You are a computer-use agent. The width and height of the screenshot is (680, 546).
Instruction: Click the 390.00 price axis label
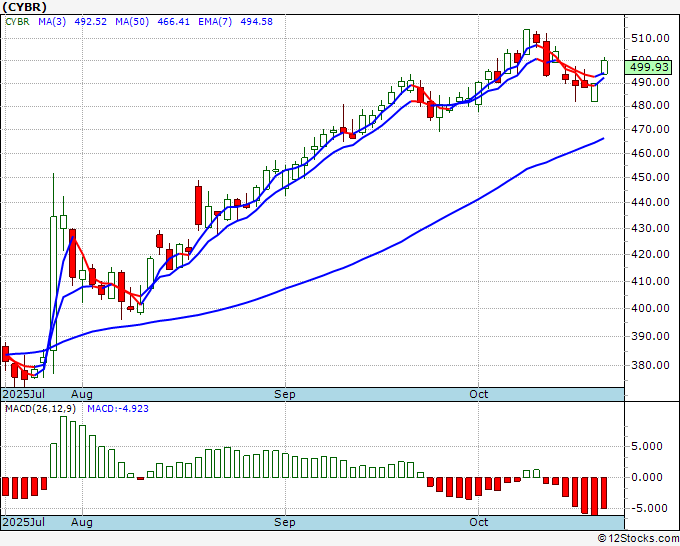coord(650,336)
